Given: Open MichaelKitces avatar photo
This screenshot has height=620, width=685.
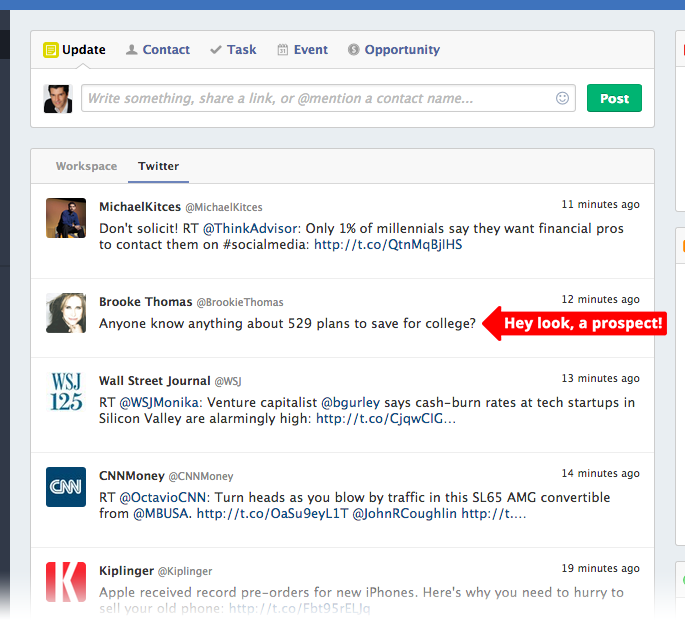Looking at the screenshot, I should coord(66,218).
